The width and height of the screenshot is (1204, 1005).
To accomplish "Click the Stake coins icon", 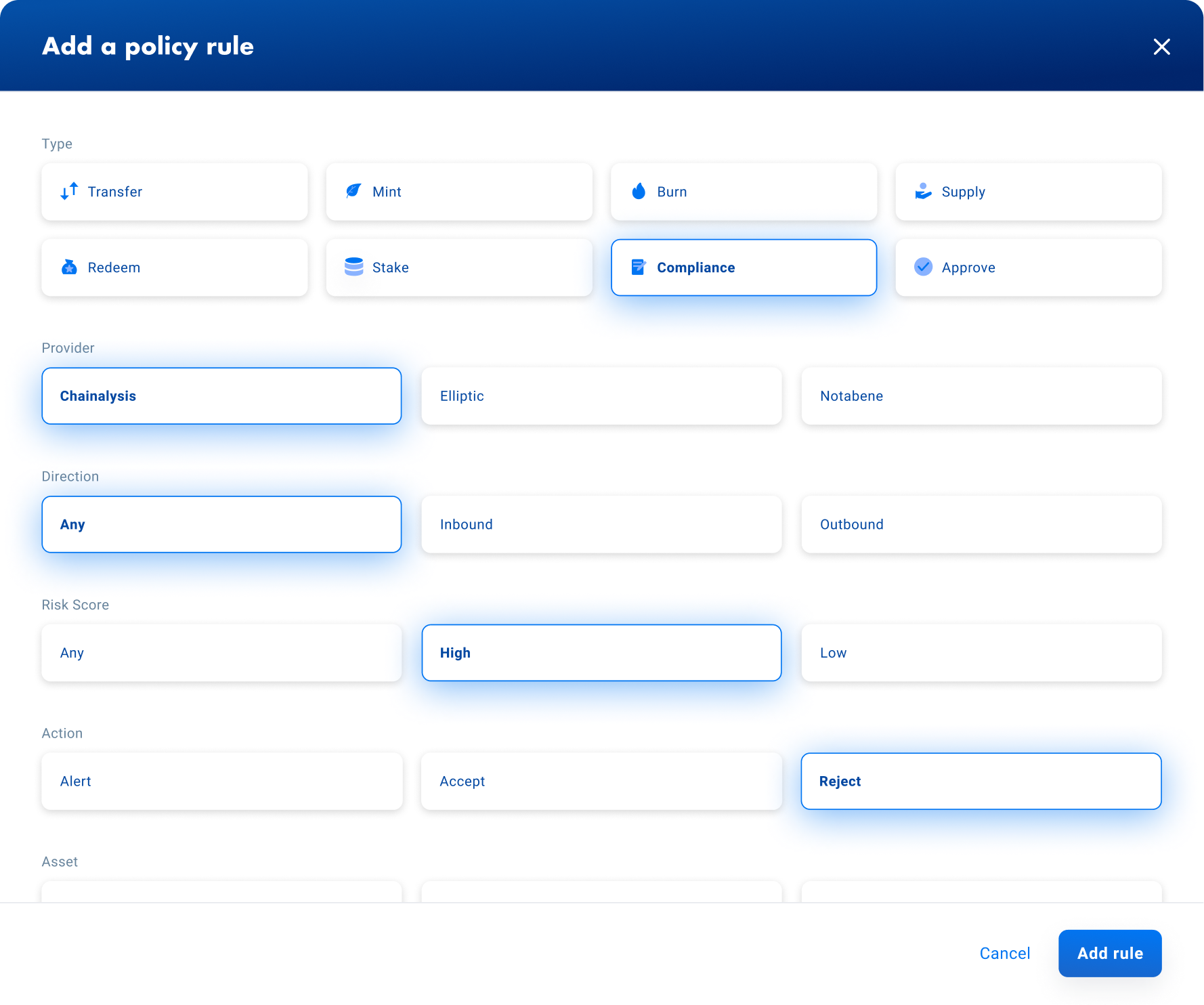I will click(x=353, y=267).
